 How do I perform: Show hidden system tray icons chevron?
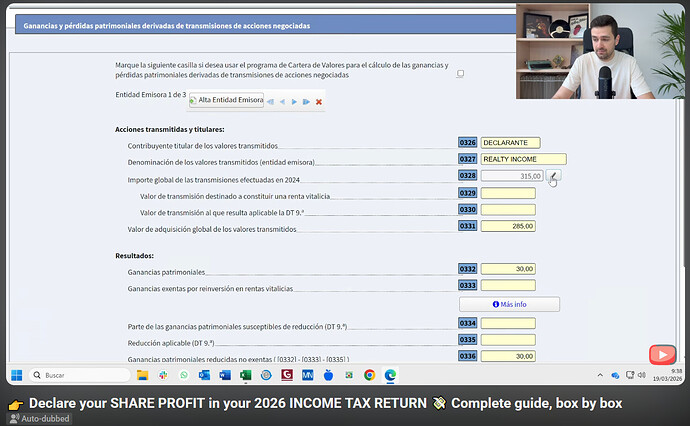click(600, 375)
